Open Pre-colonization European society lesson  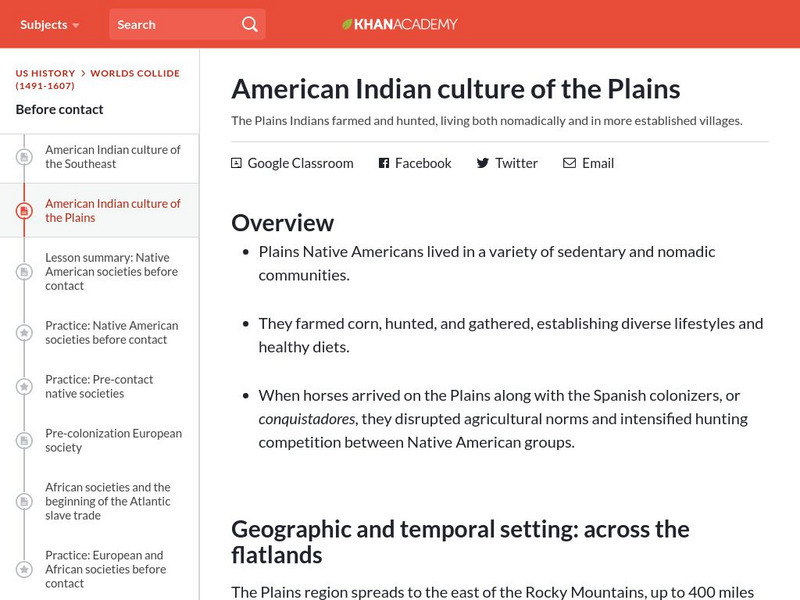tap(113, 441)
